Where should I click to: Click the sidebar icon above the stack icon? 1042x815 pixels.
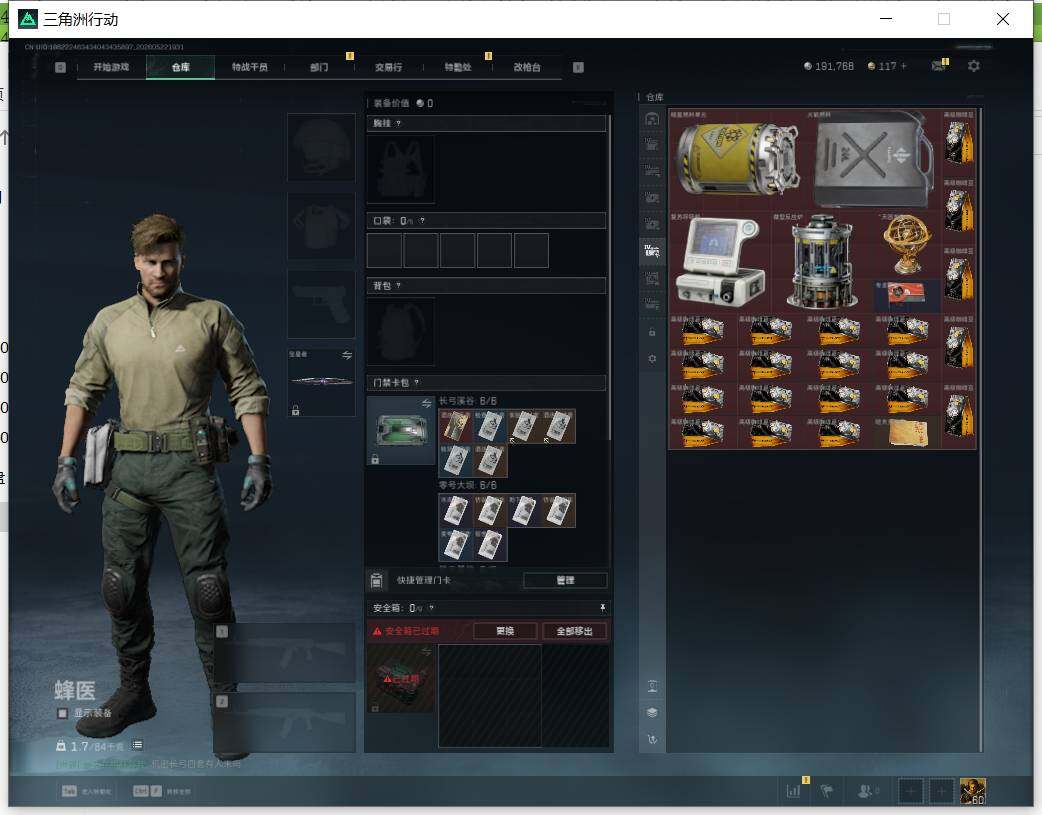coord(652,686)
